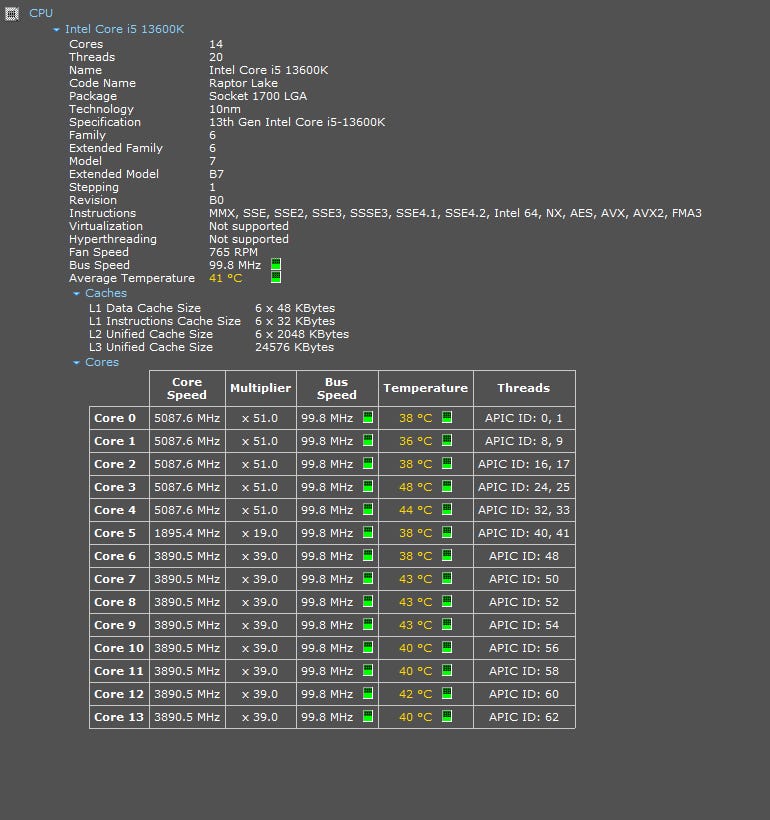Click the Core Speed column header
770x820 pixels.
point(187,389)
